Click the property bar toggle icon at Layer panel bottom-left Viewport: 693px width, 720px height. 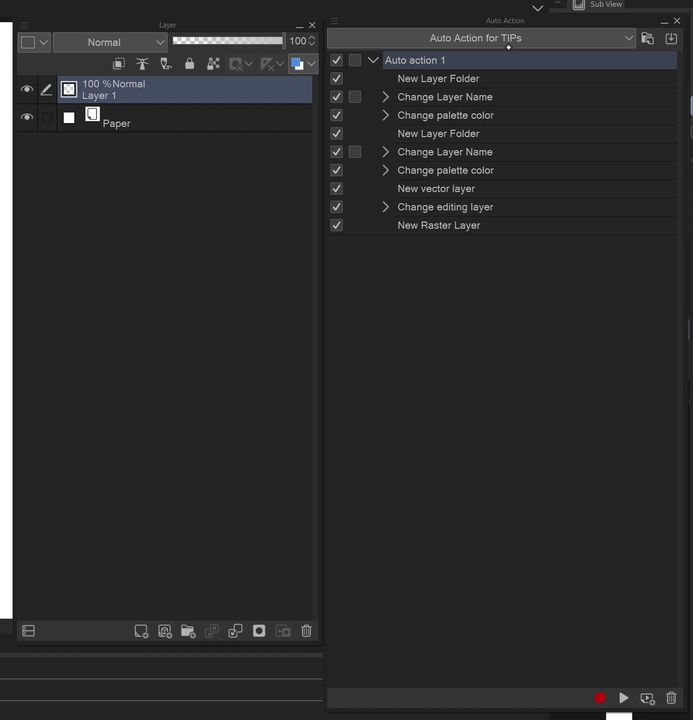coord(28,631)
